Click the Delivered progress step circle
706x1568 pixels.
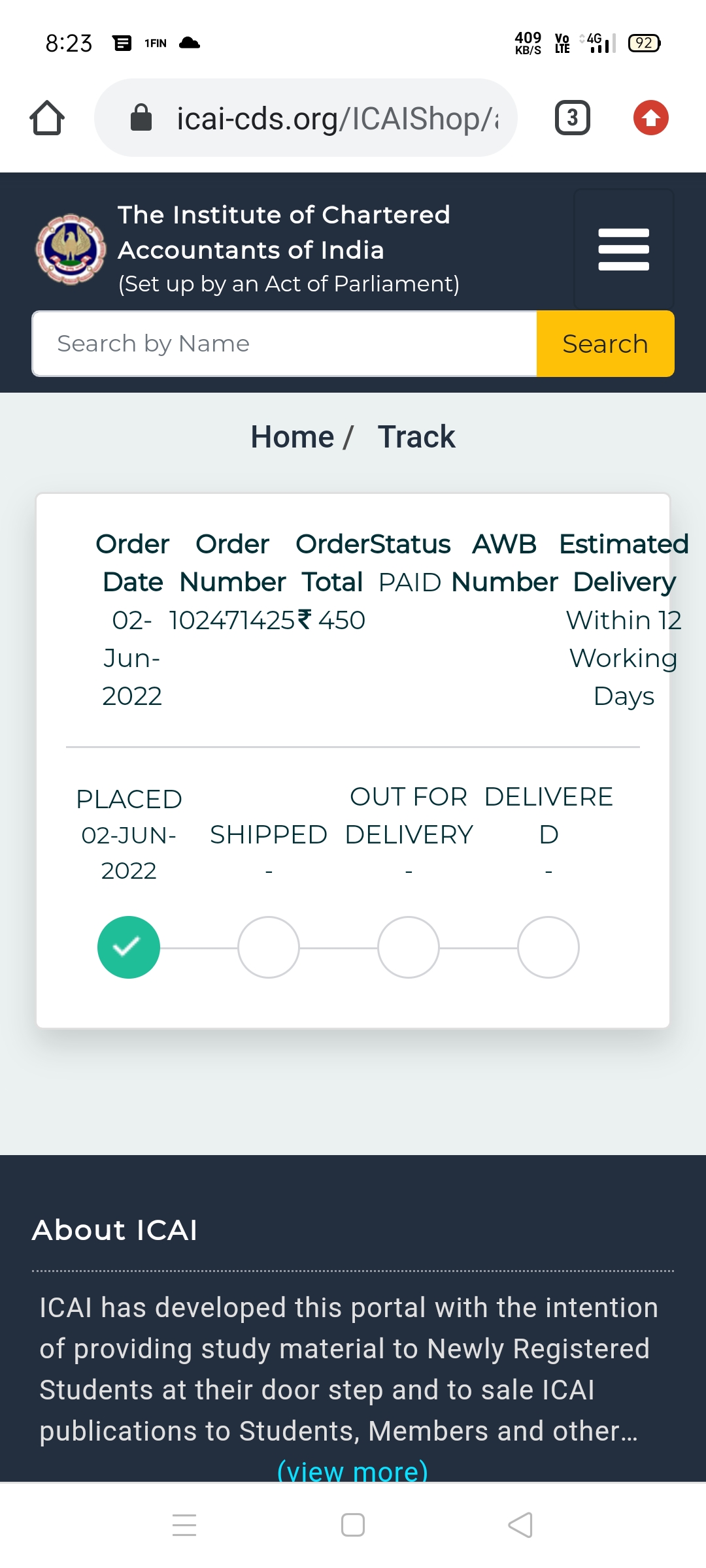548,947
